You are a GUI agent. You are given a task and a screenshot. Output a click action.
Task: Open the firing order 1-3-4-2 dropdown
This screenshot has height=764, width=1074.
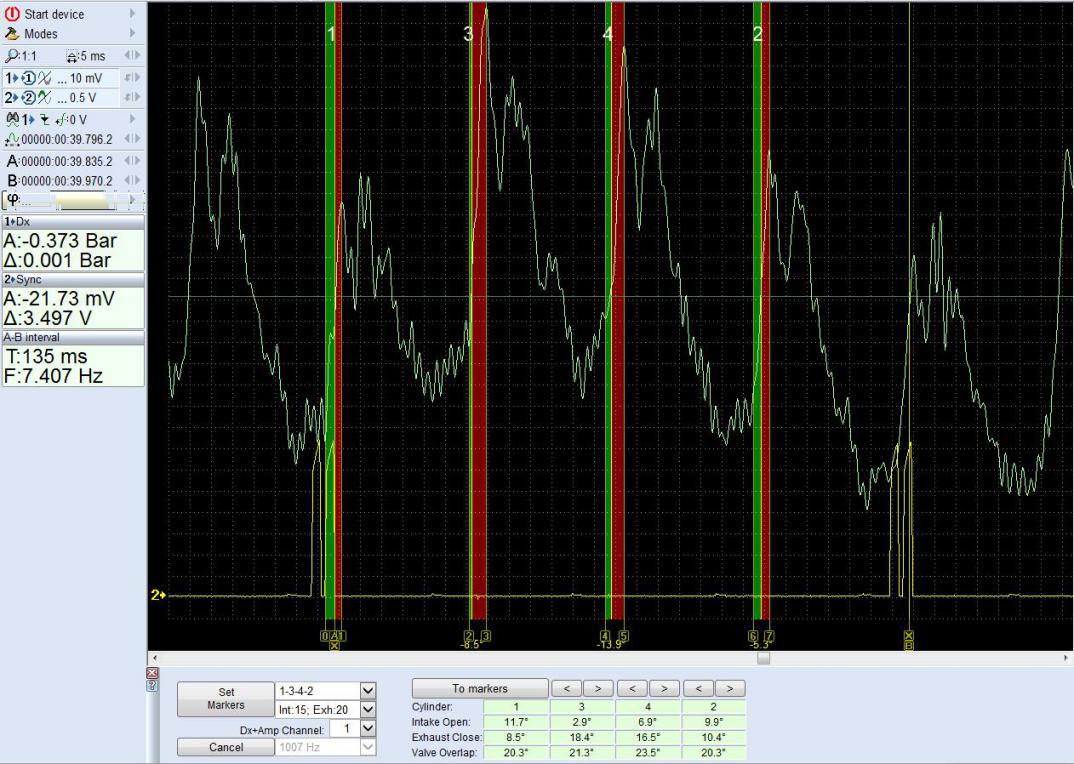click(366, 690)
